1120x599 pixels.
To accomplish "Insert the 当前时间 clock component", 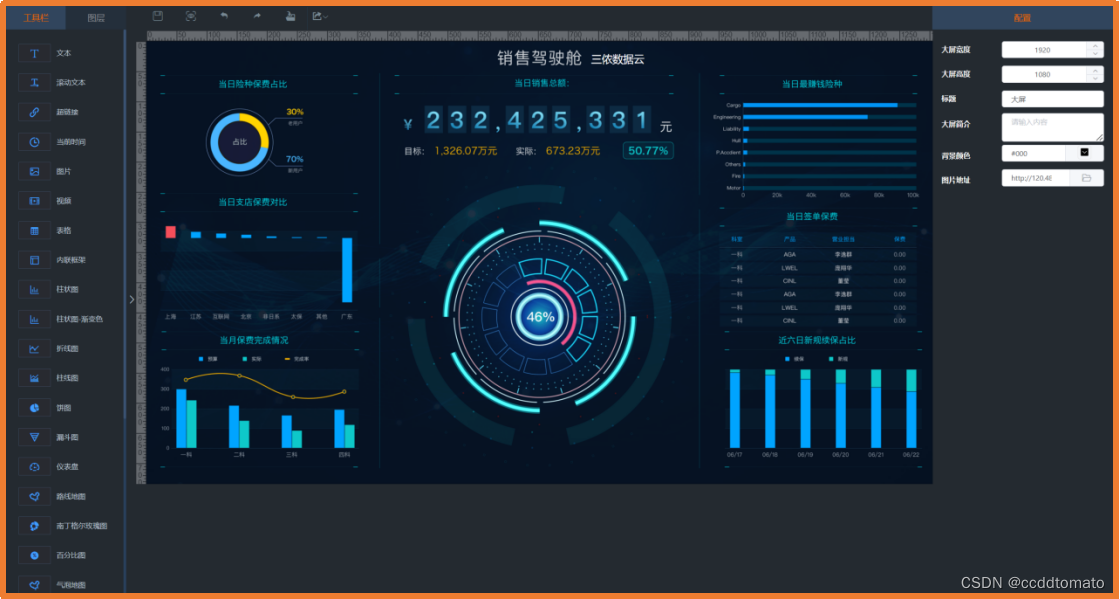I will 34,142.
